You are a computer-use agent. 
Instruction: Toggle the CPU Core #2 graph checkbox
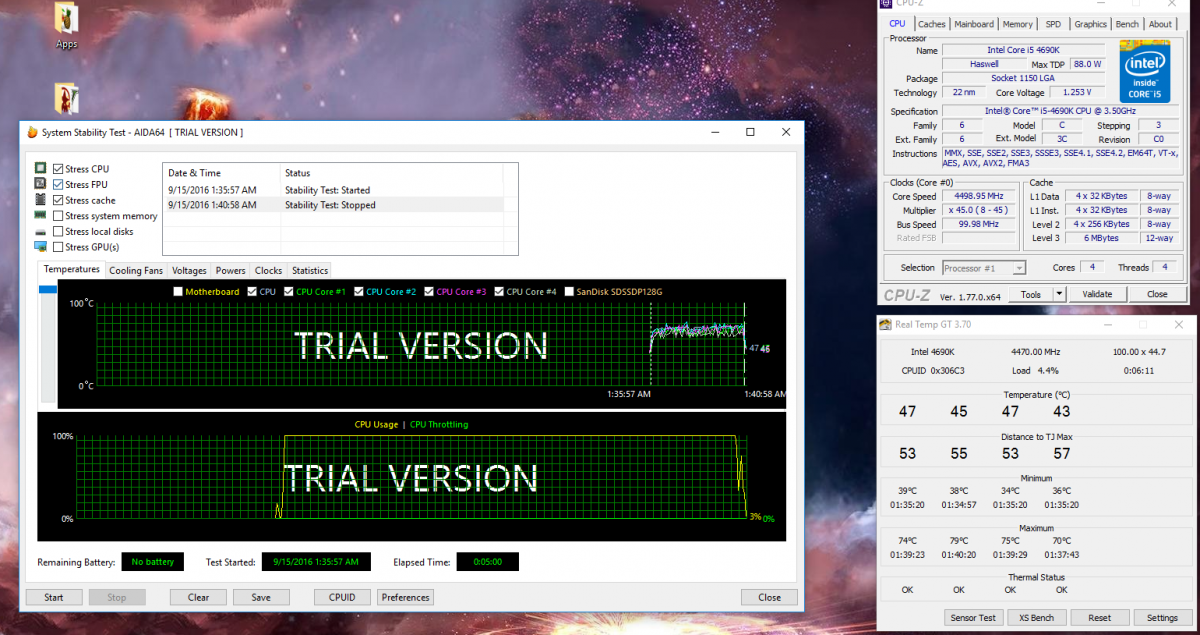tap(359, 292)
